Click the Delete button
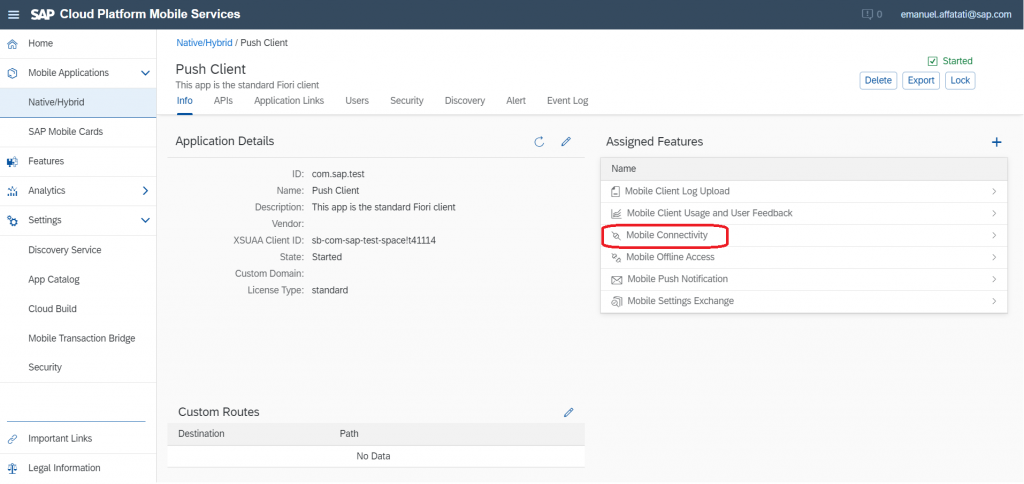The image size is (1024, 484). click(878, 80)
